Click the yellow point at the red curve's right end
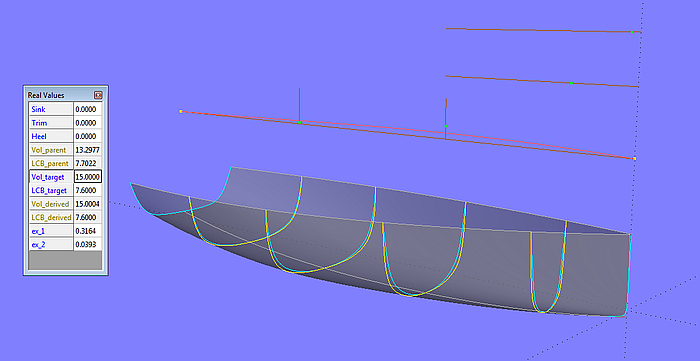Screen dimensions: 700x361 (x=634, y=158)
